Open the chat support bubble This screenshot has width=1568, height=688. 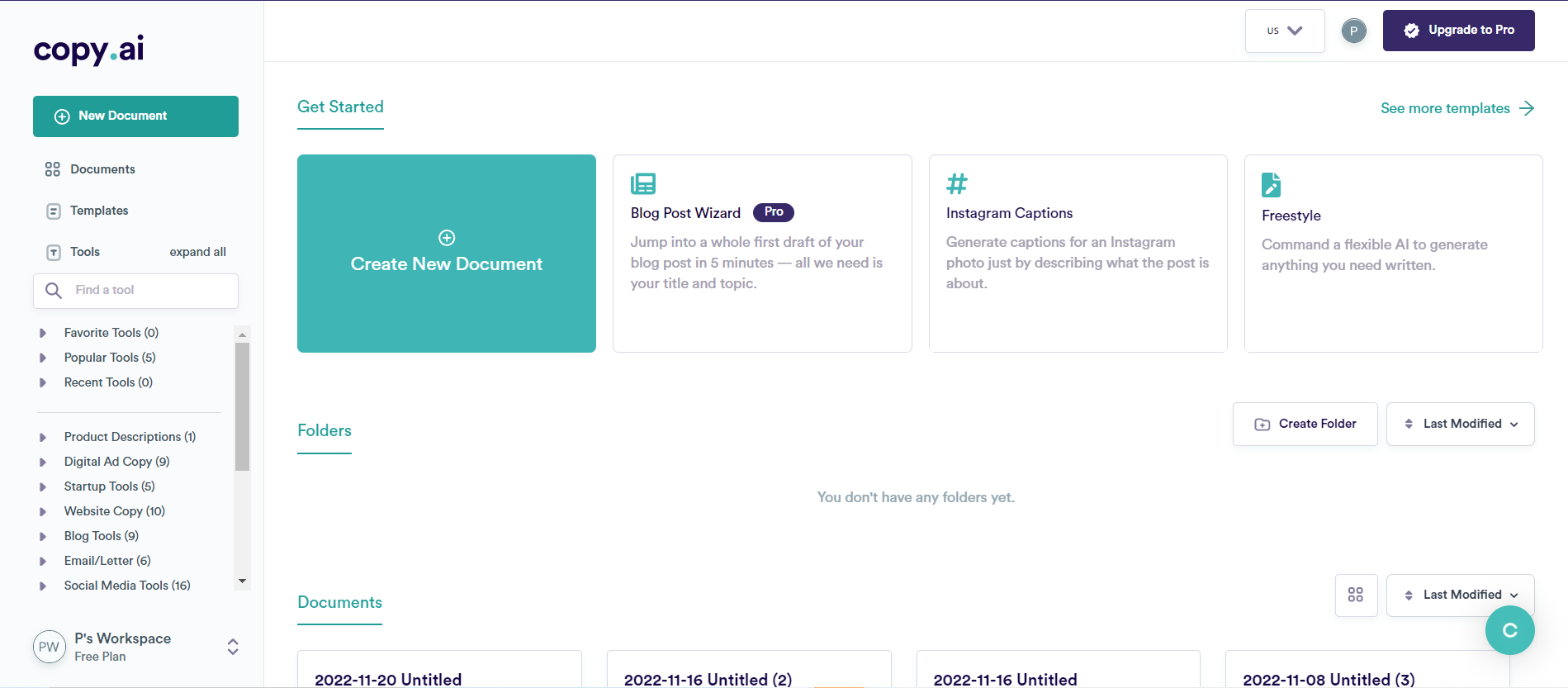point(1509,630)
